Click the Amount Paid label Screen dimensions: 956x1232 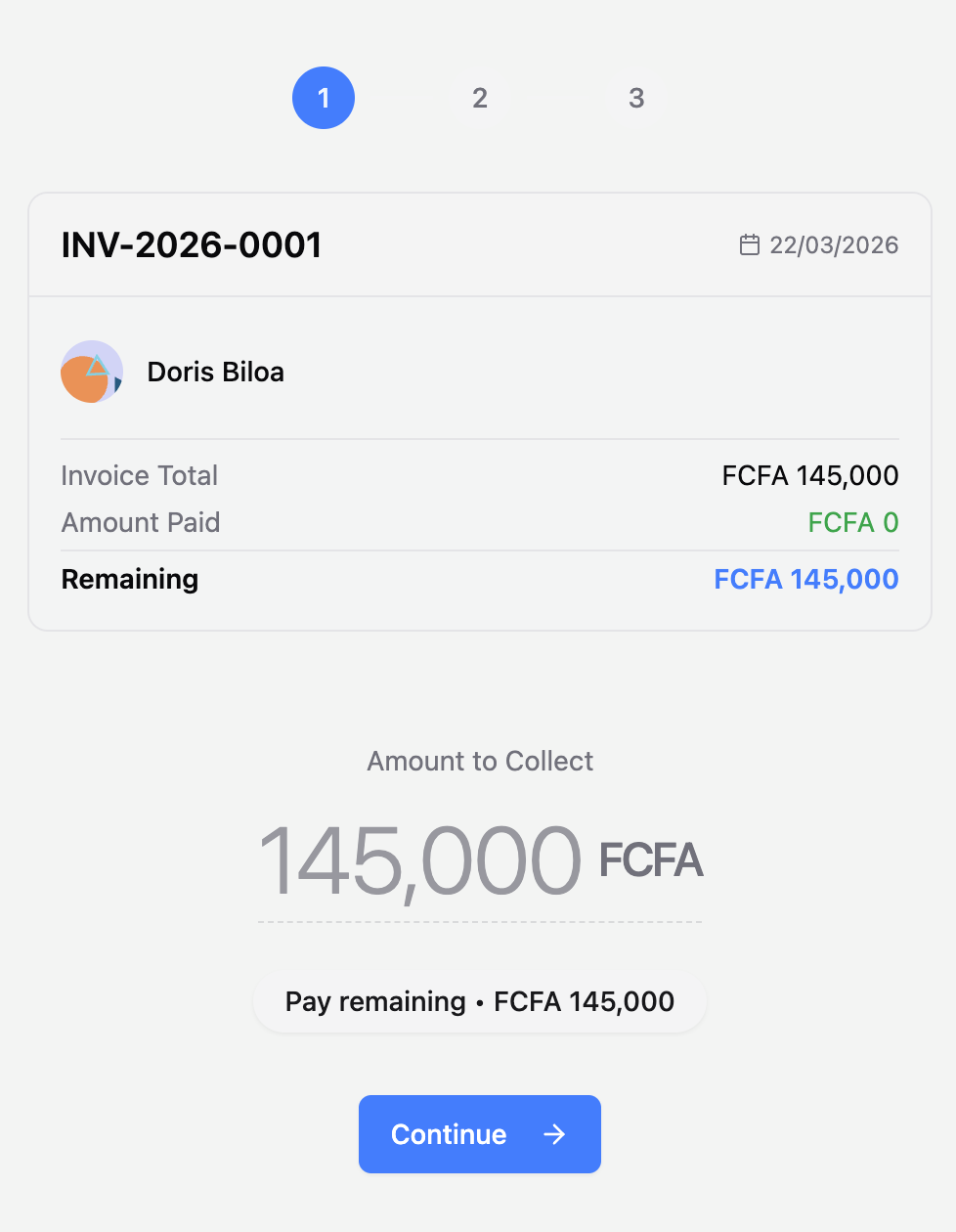pyautogui.click(x=141, y=522)
